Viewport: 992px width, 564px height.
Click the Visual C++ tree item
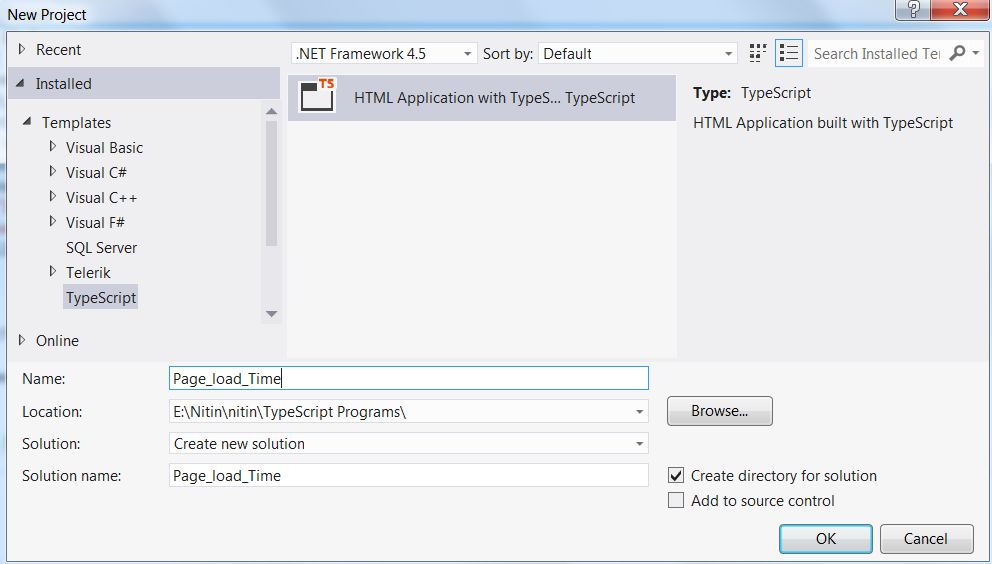101,197
